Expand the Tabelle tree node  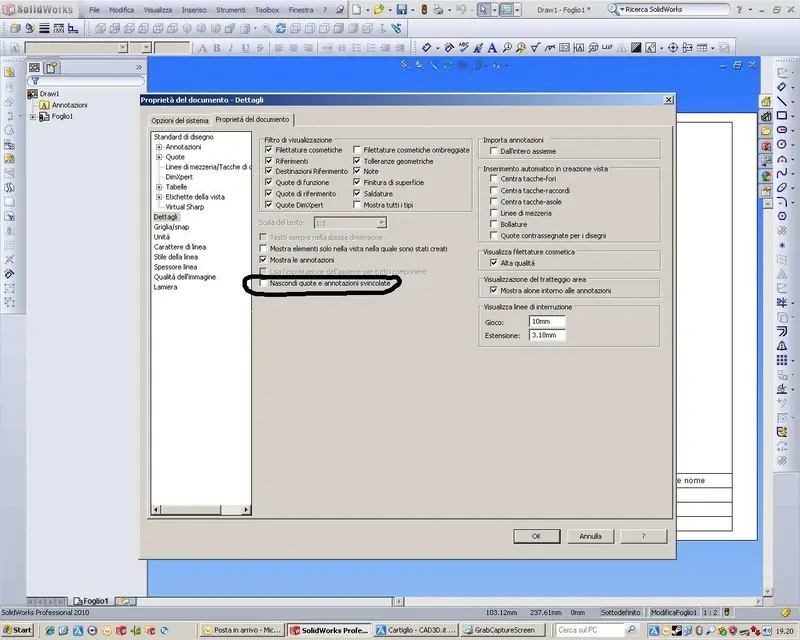tap(159, 187)
